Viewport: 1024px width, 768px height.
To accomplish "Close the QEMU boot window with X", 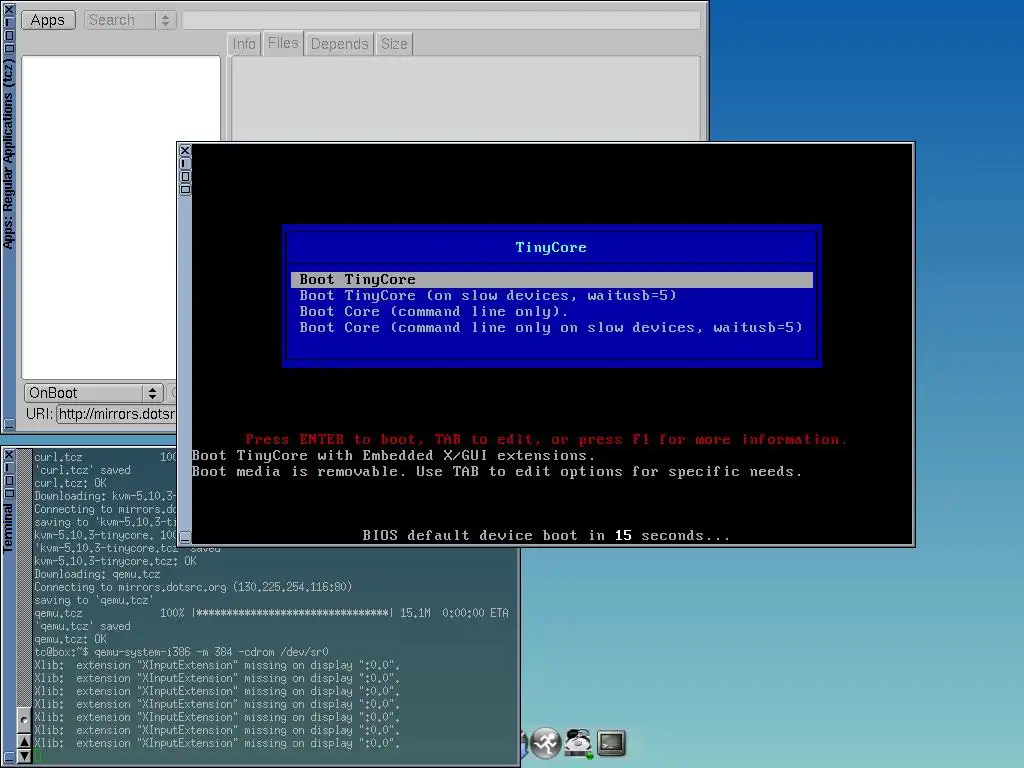I will click(x=185, y=150).
